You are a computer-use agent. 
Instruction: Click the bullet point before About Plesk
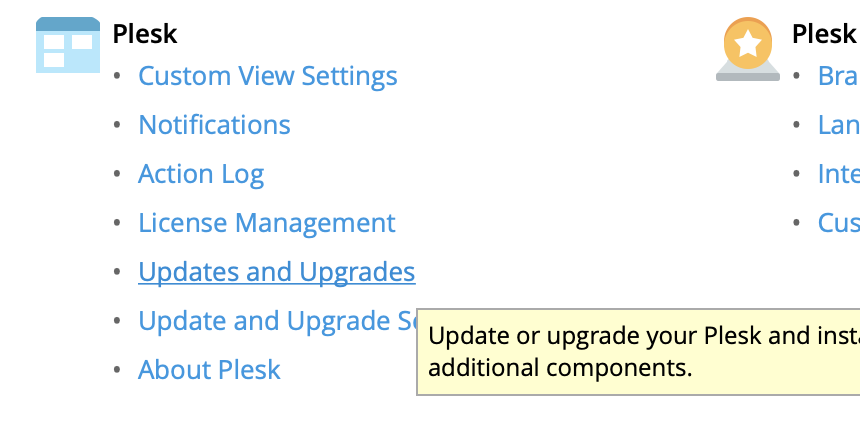117,370
